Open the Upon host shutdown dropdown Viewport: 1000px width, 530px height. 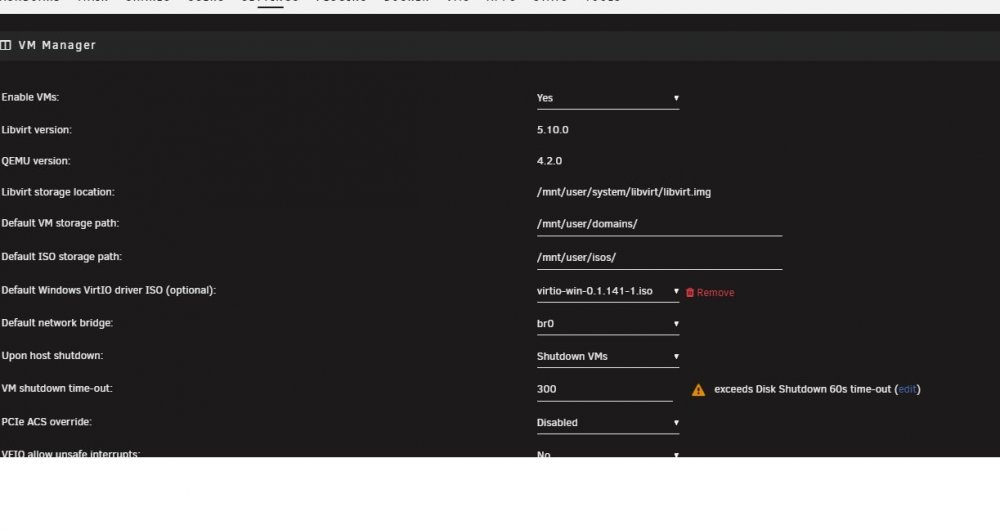[x=608, y=357]
